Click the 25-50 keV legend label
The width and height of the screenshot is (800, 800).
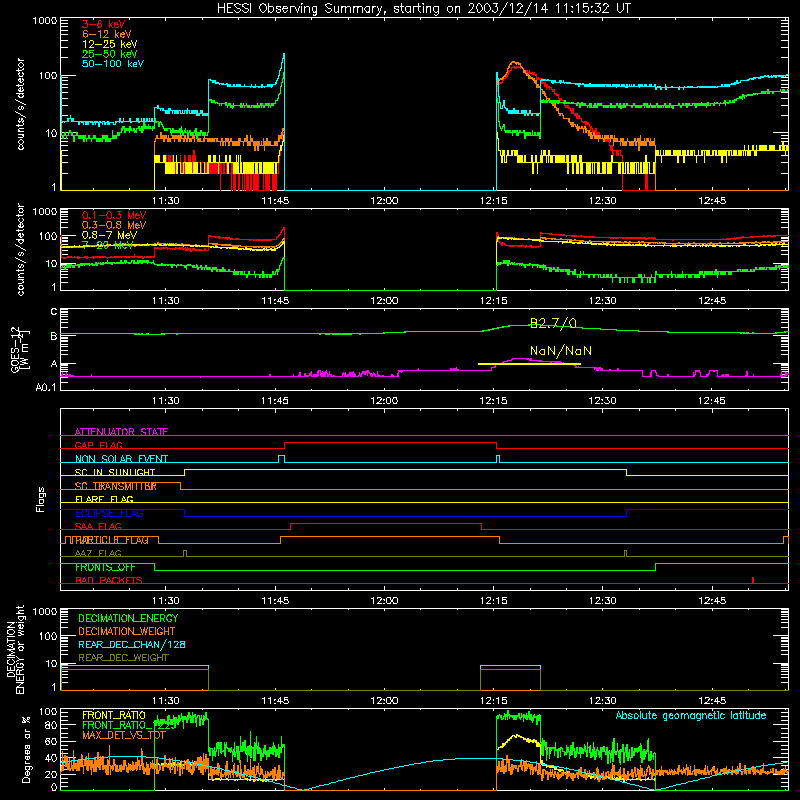(x=110, y=54)
